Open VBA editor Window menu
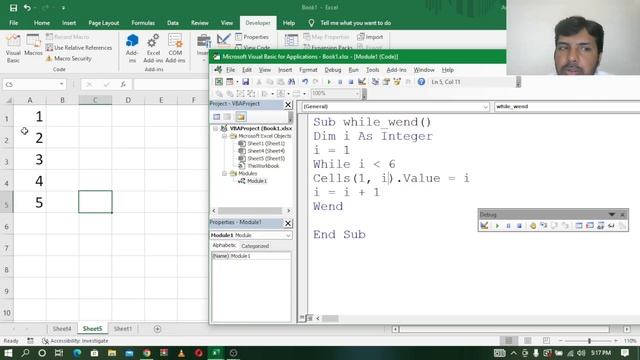Viewport: 640px width, 360px height. [x=424, y=70]
